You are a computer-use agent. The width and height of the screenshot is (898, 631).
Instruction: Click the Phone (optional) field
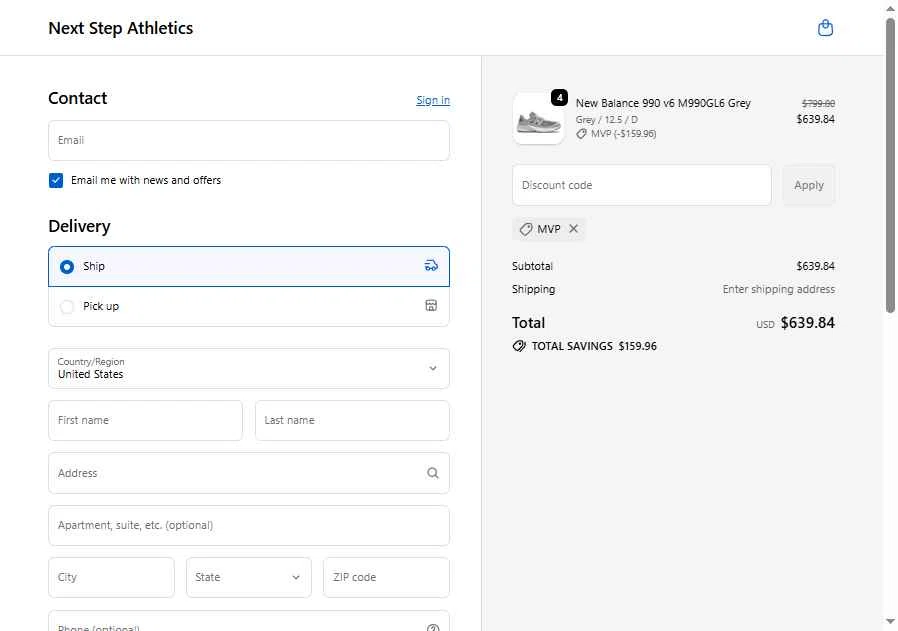tap(249, 621)
